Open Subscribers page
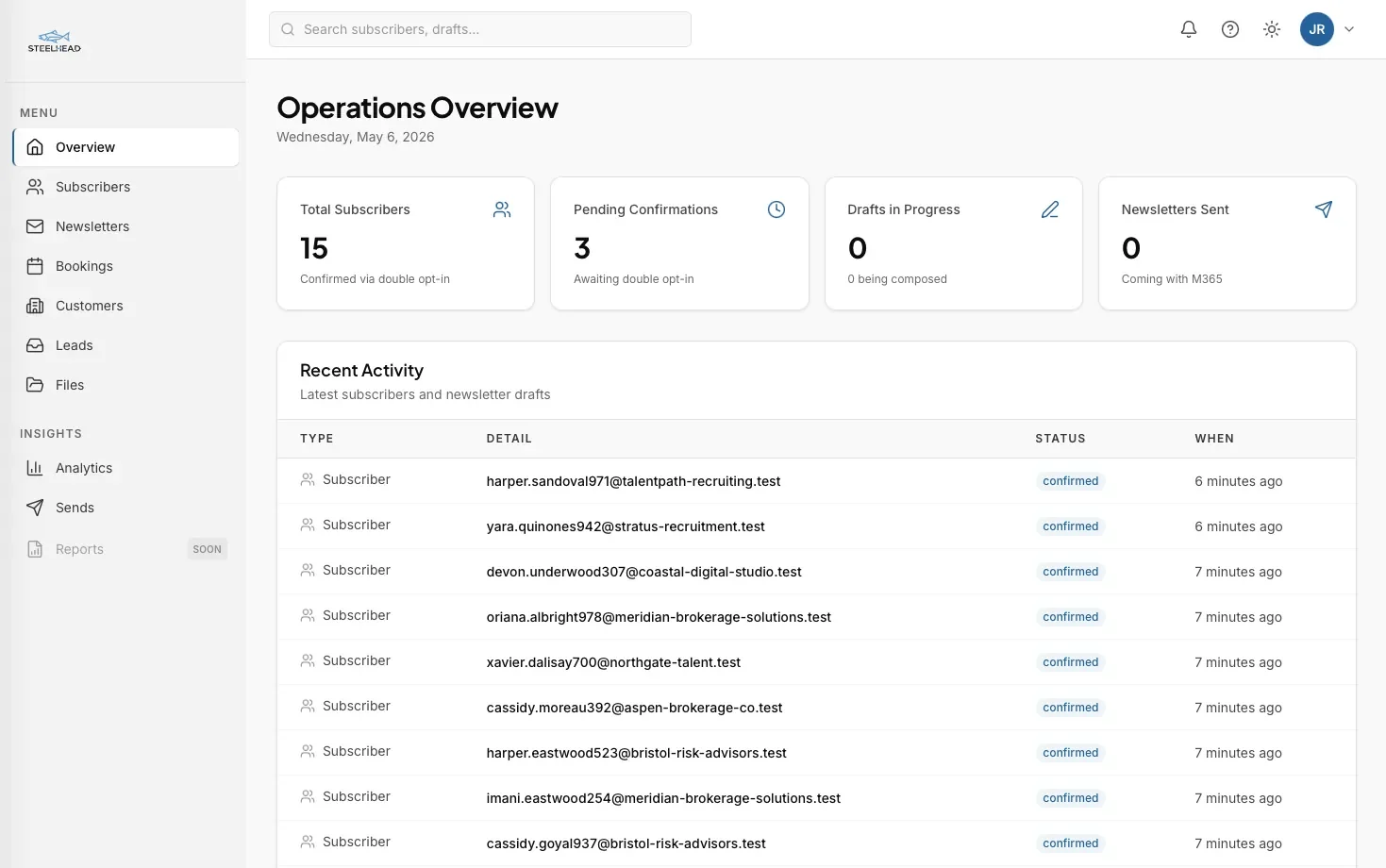The width and height of the screenshot is (1386, 868). tap(125, 187)
